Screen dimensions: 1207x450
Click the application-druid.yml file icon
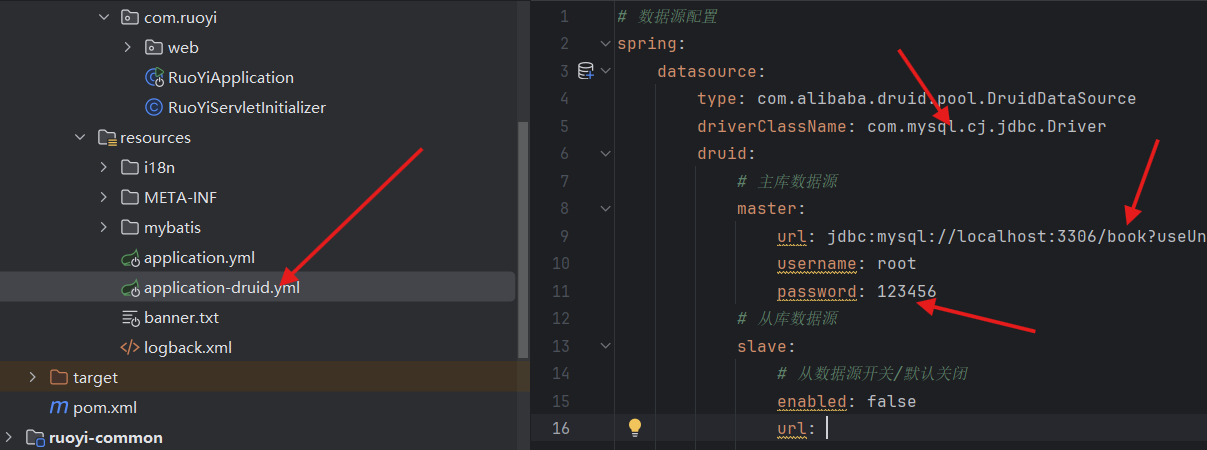click(x=129, y=288)
